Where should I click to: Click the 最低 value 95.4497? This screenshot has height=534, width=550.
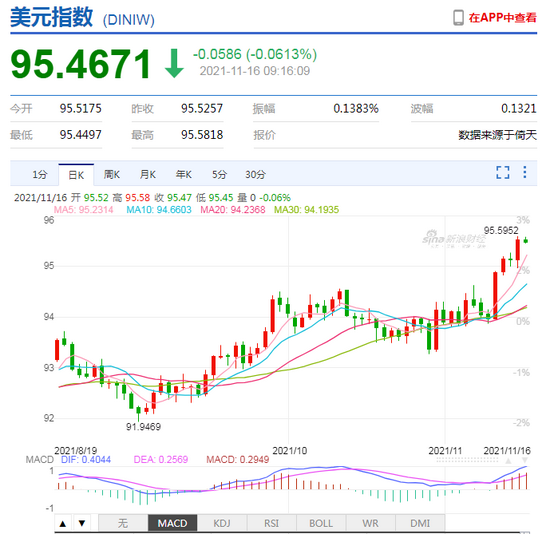(x=80, y=135)
